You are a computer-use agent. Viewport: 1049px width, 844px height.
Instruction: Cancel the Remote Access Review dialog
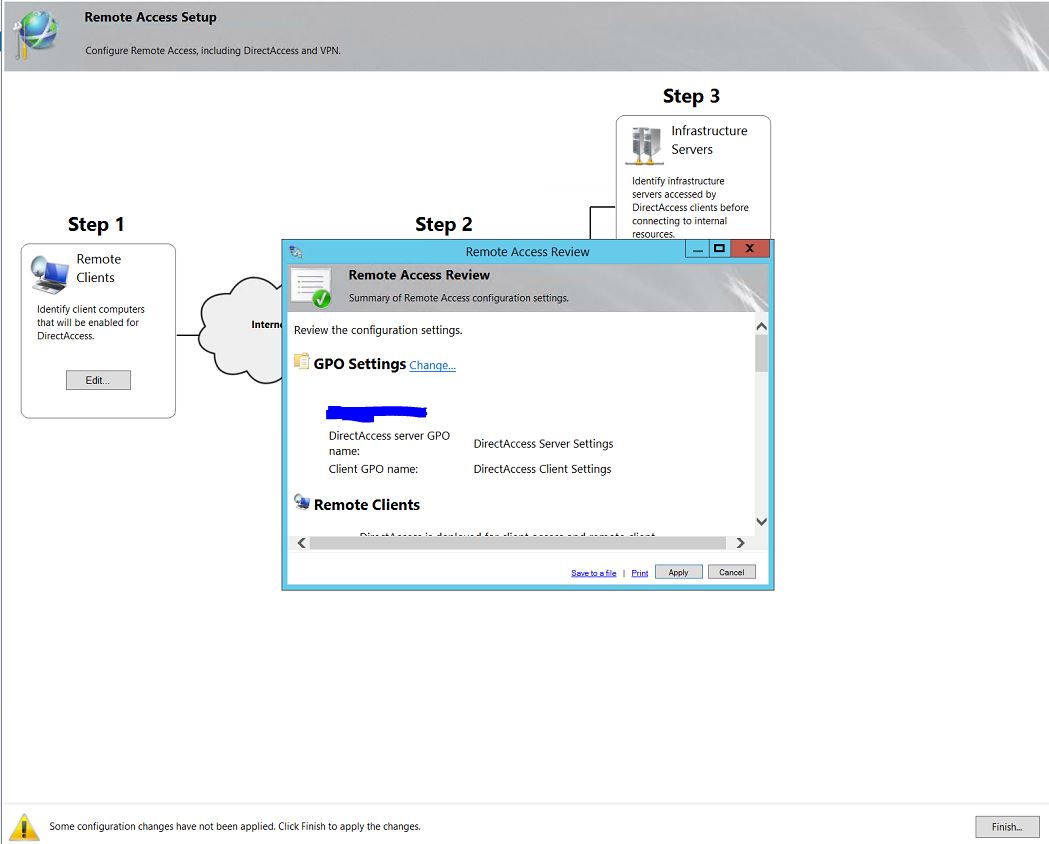tap(731, 572)
